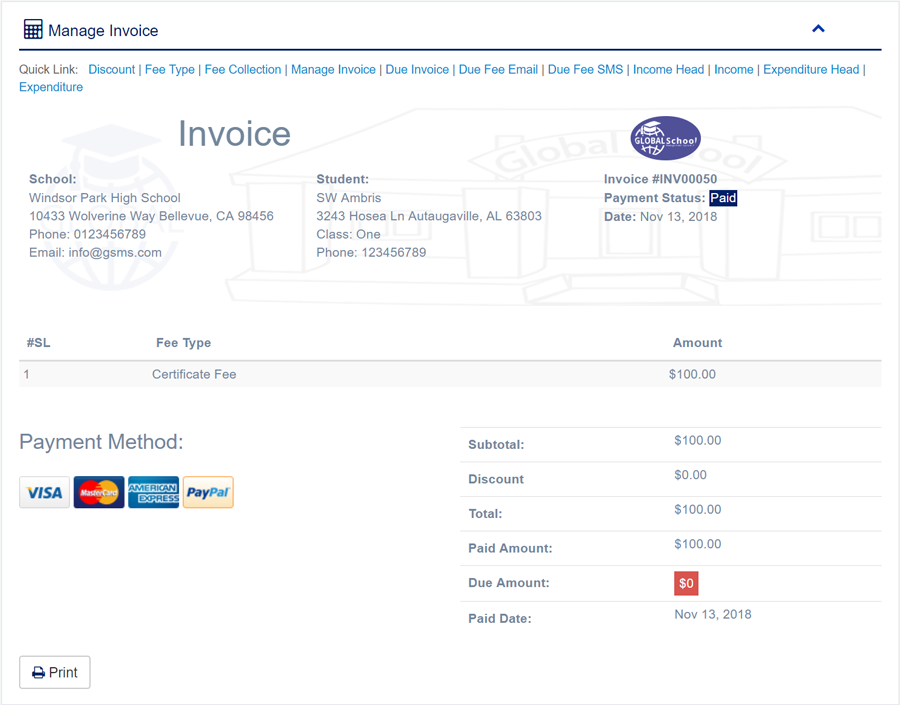Screen dimensions: 900x705
Task: Select the MasterCard payment icon
Action: pos(99,492)
